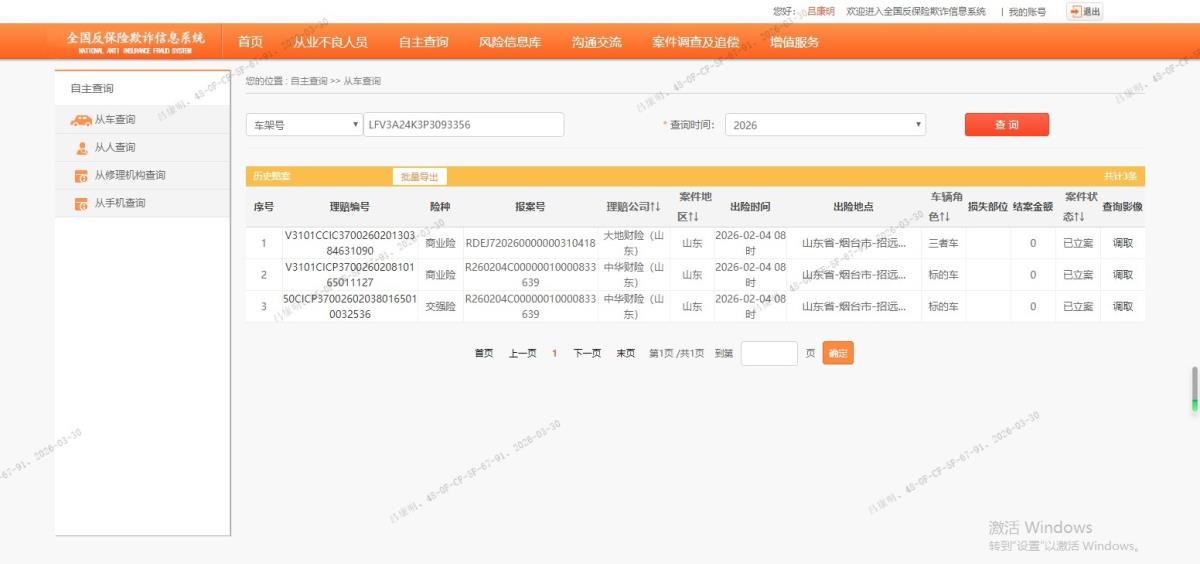Click the green page scrollbar thumb

click(1194, 388)
